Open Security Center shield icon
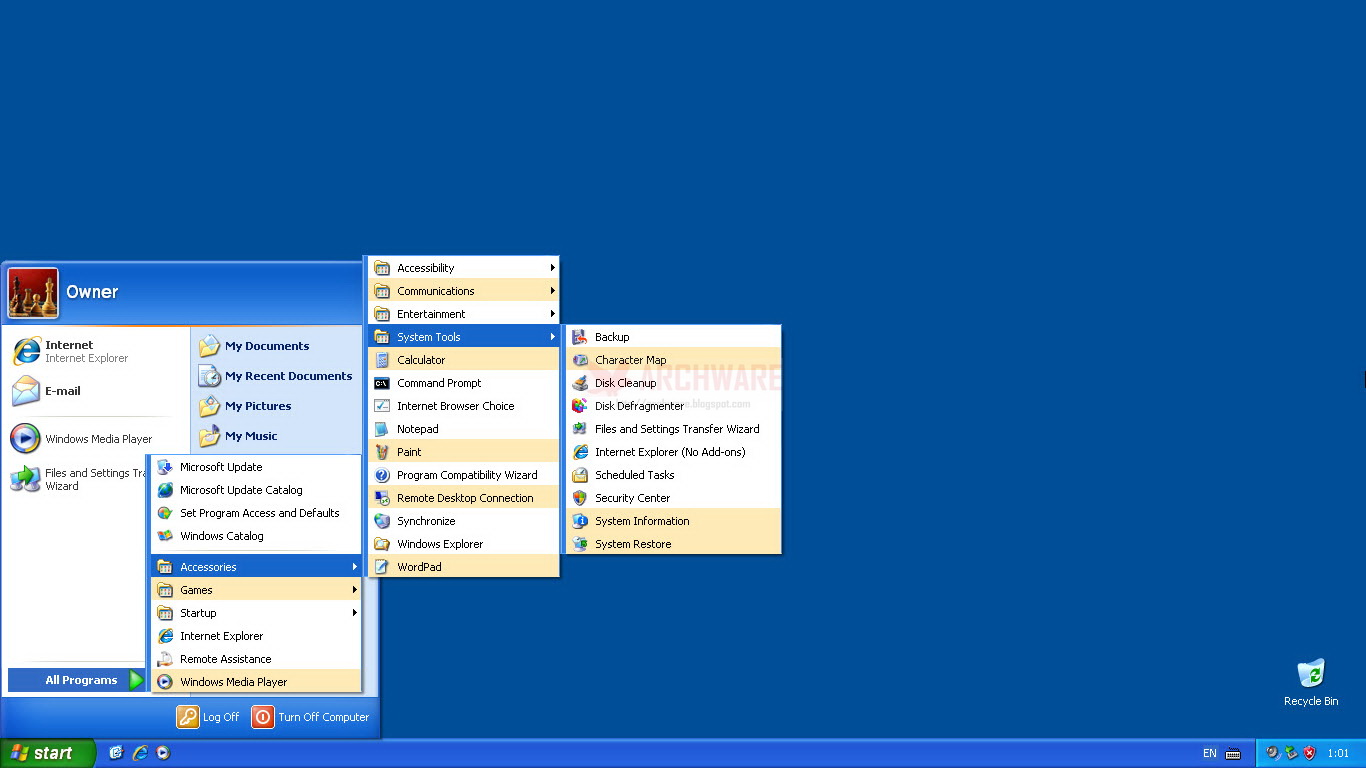This screenshot has height=768, width=1366. point(580,498)
